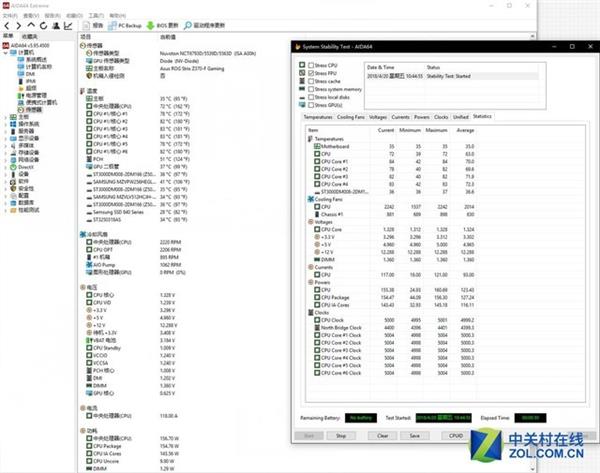Switch to the Cooling Fans tab
The height and width of the screenshot is (473, 600).
351,117
